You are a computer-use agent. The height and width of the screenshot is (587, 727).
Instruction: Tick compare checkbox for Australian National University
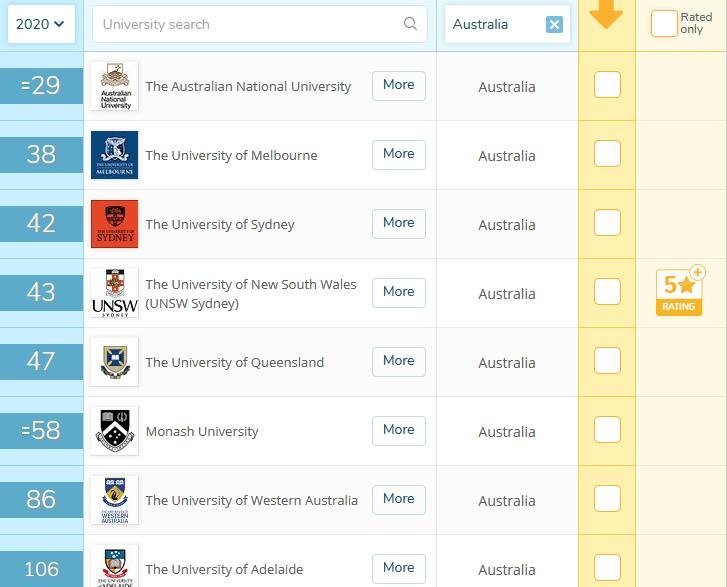click(x=607, y=86)
